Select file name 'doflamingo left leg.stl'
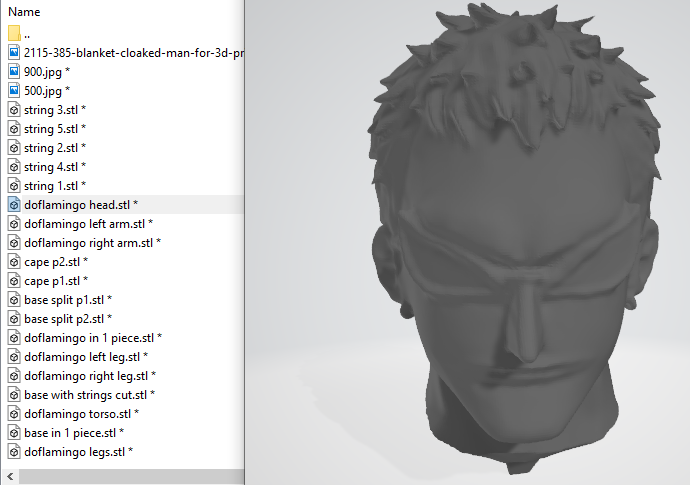Screen dimensions: 690x485 click(82, 357)
